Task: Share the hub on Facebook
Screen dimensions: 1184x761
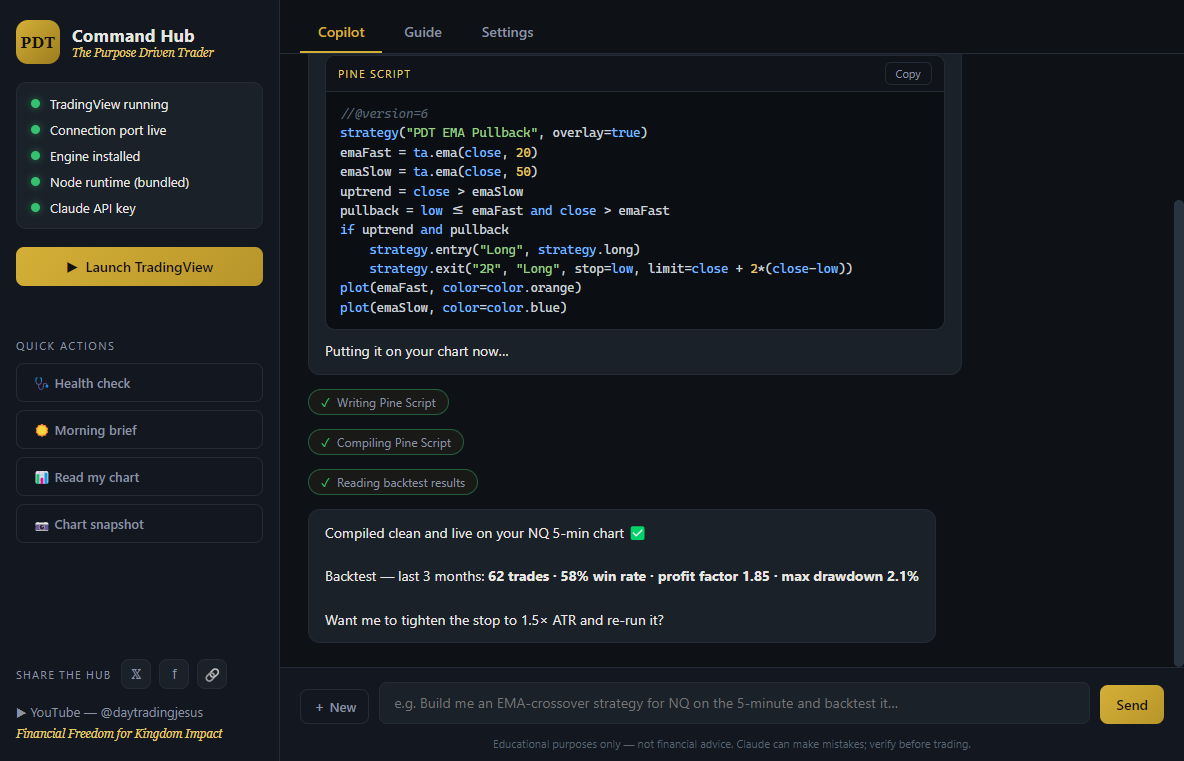Action: click(x=174, y=674)
